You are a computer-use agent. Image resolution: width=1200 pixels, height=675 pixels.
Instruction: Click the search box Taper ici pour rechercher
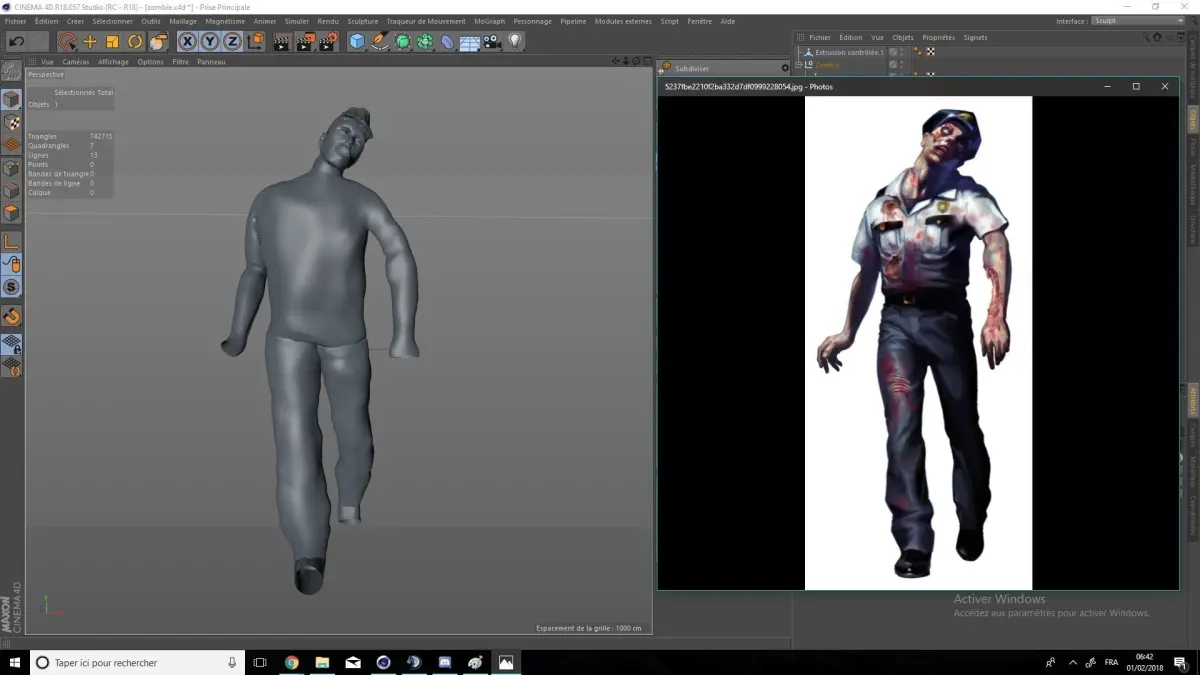pyautogui.click(x=137, y=662)
